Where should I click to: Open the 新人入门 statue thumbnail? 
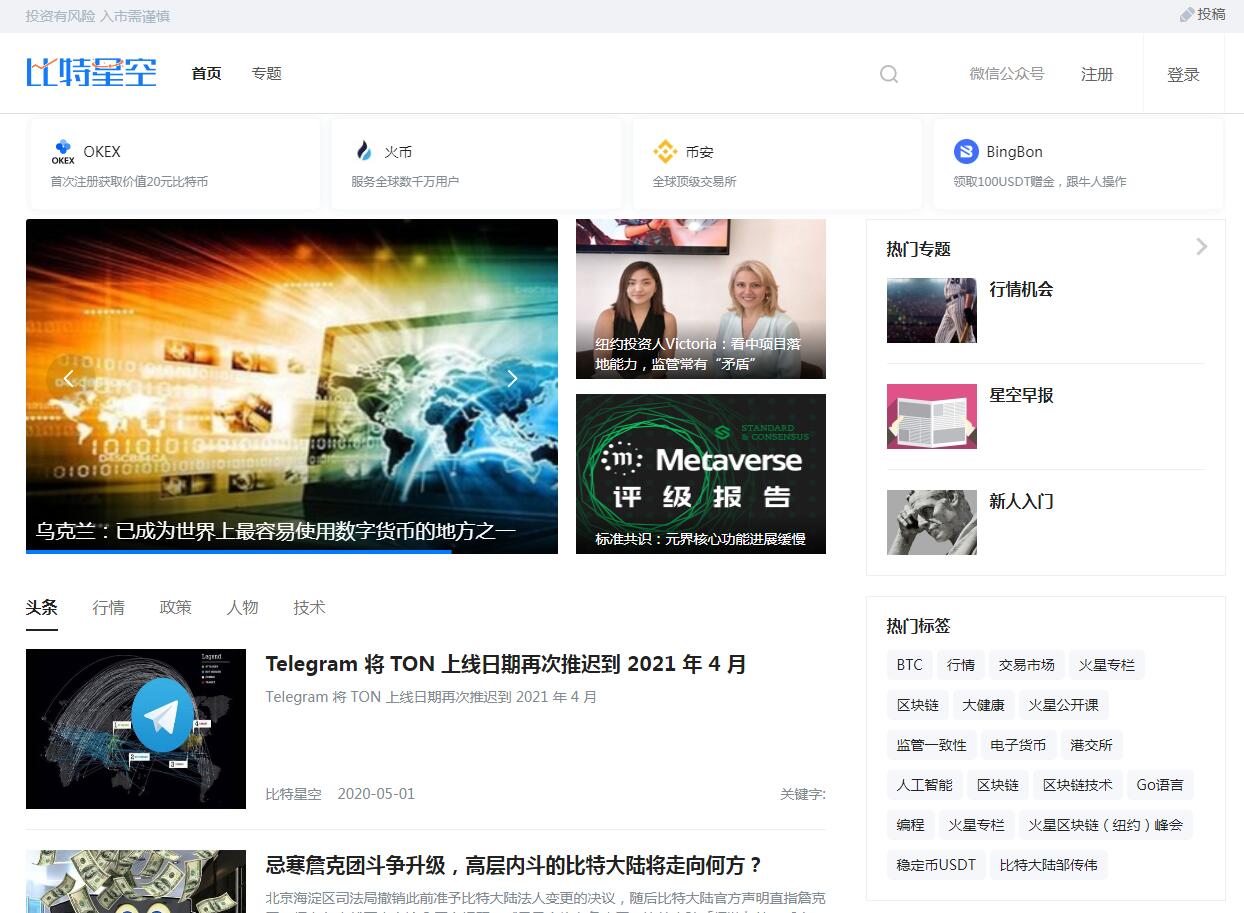[932, 523]
